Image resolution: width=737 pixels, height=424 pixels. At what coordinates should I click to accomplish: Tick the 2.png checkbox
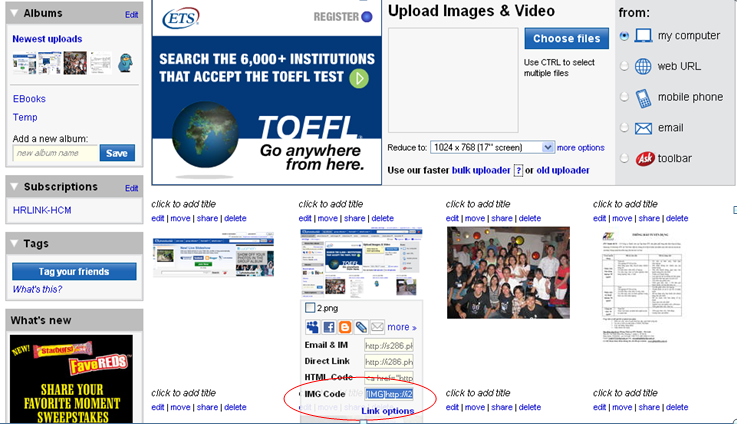coord(310,308)
